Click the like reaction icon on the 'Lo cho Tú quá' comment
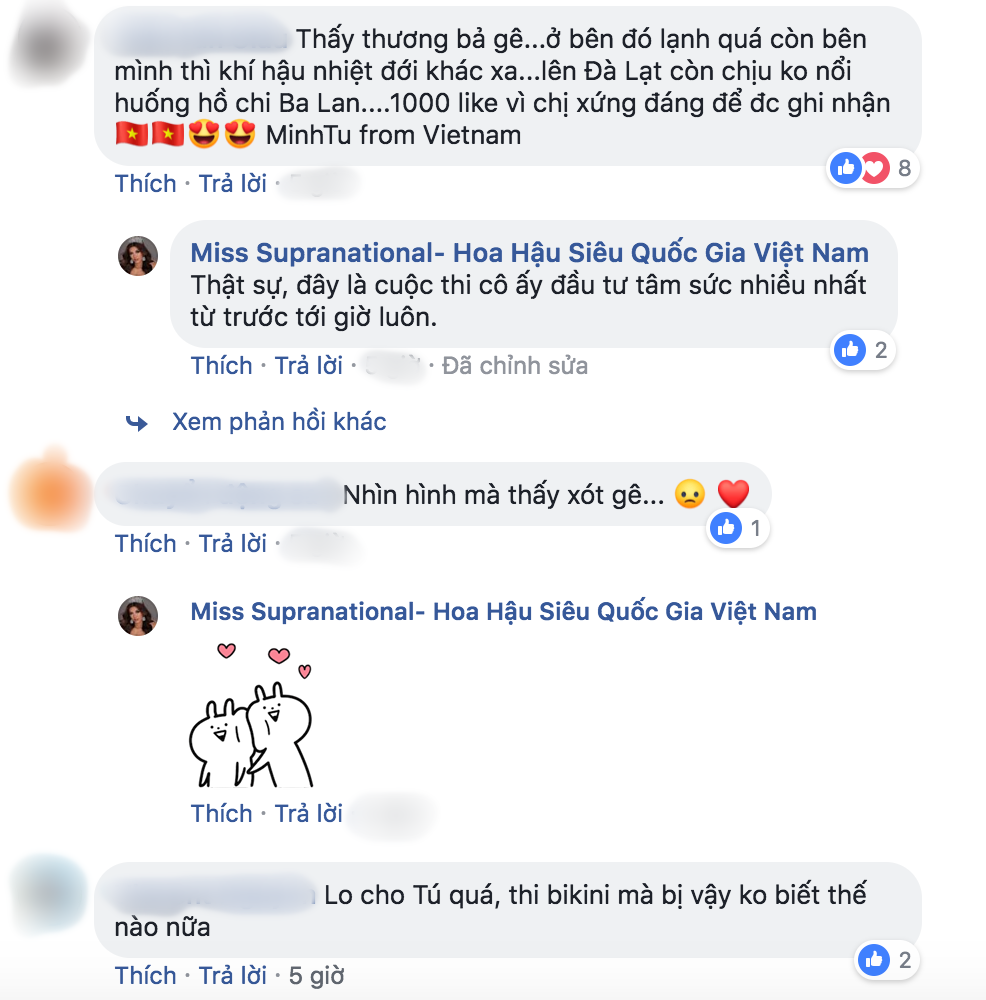Viewport: 986px width, 1000px height. [874, 959]
